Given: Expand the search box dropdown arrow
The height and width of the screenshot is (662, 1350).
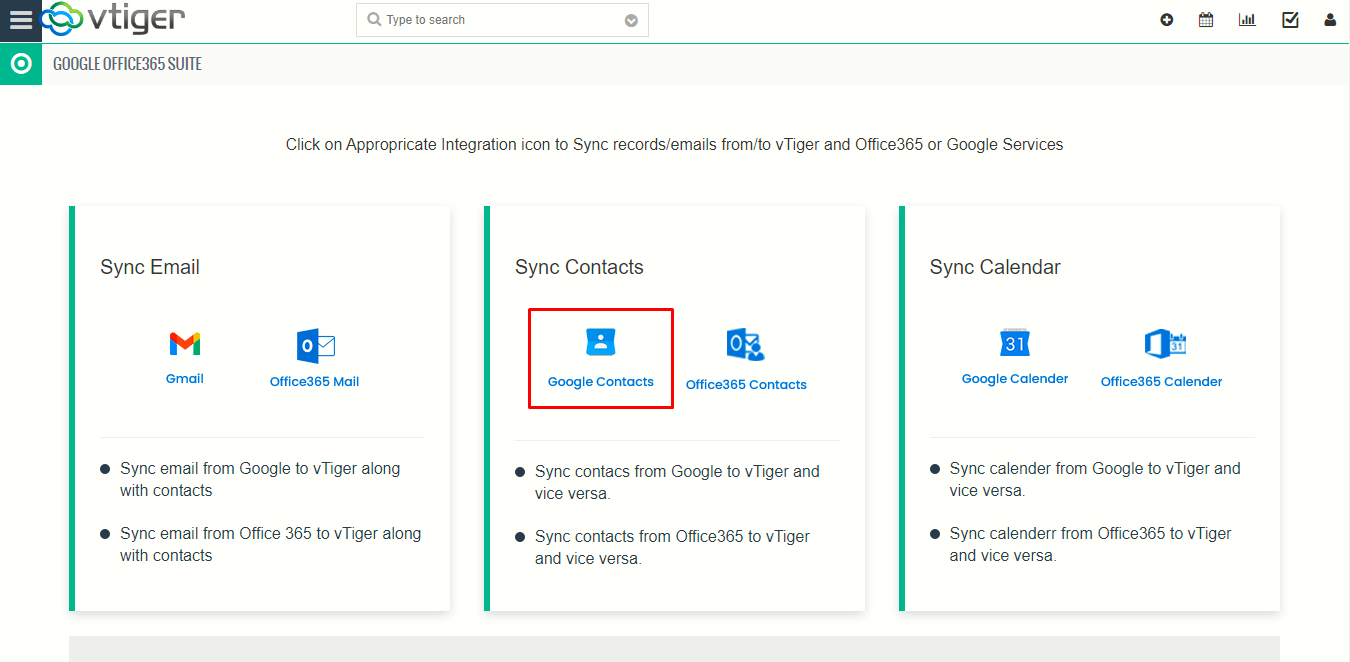Looking at the screenshot, I should tap(631, 20).
